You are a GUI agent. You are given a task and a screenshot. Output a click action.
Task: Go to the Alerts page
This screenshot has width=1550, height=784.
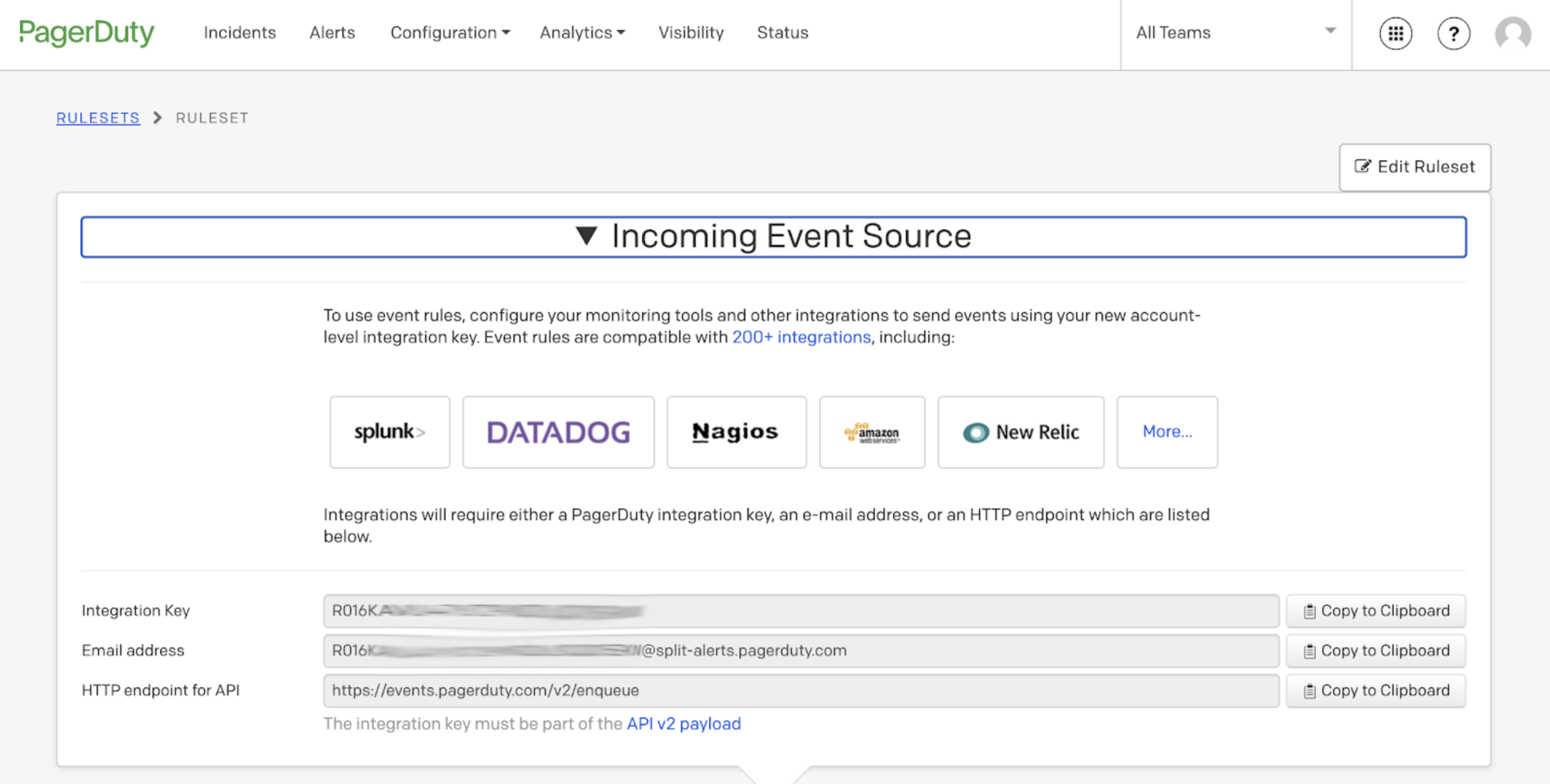332,32
